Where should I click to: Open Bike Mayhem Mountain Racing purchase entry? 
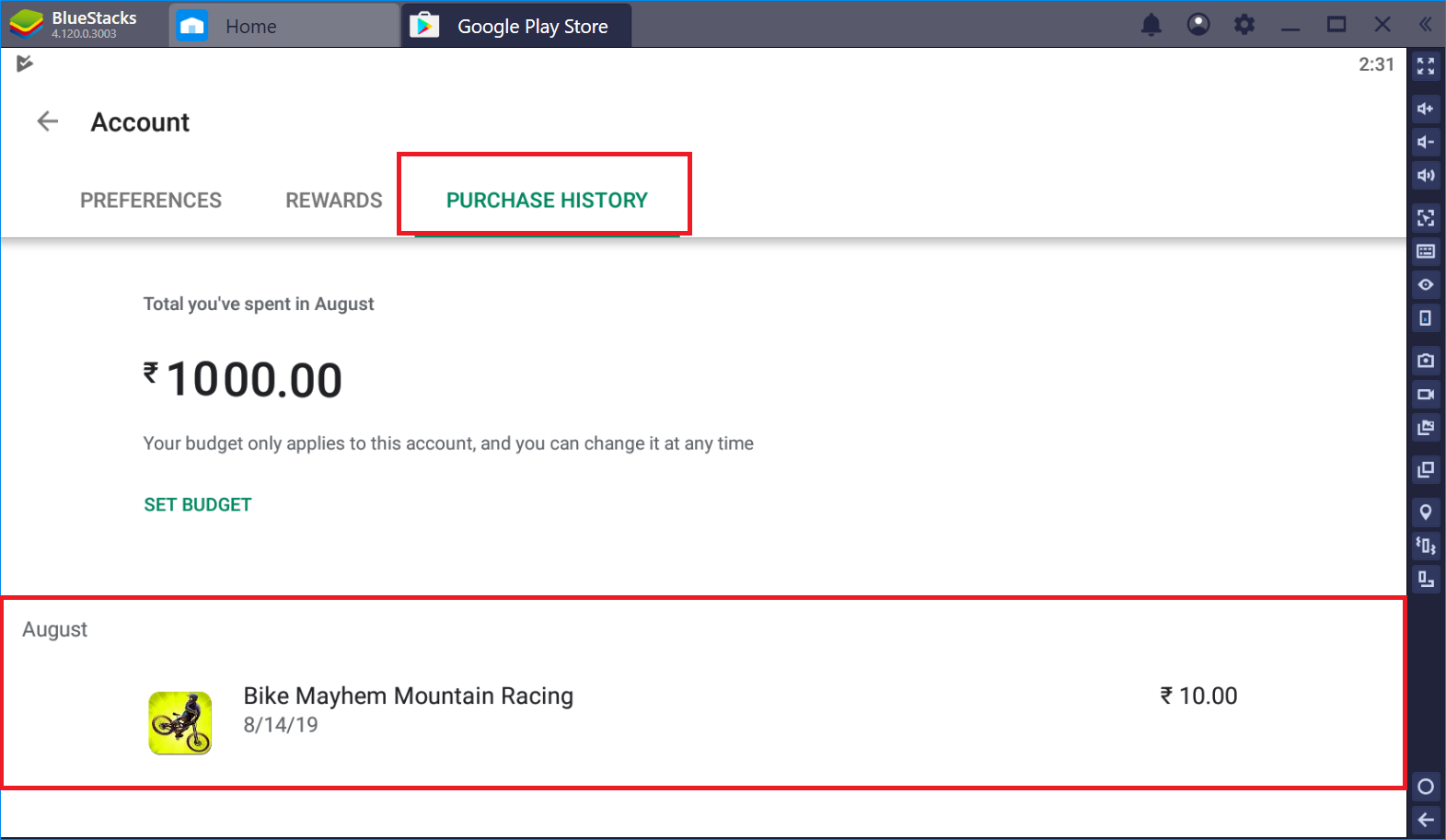704,721
